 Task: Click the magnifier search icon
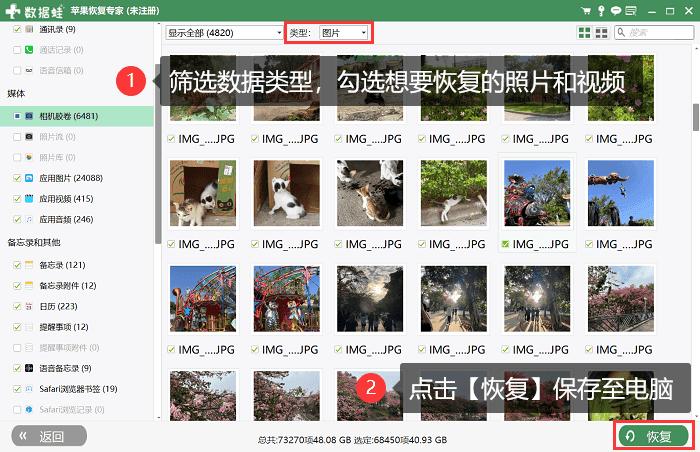pos(621,32)
